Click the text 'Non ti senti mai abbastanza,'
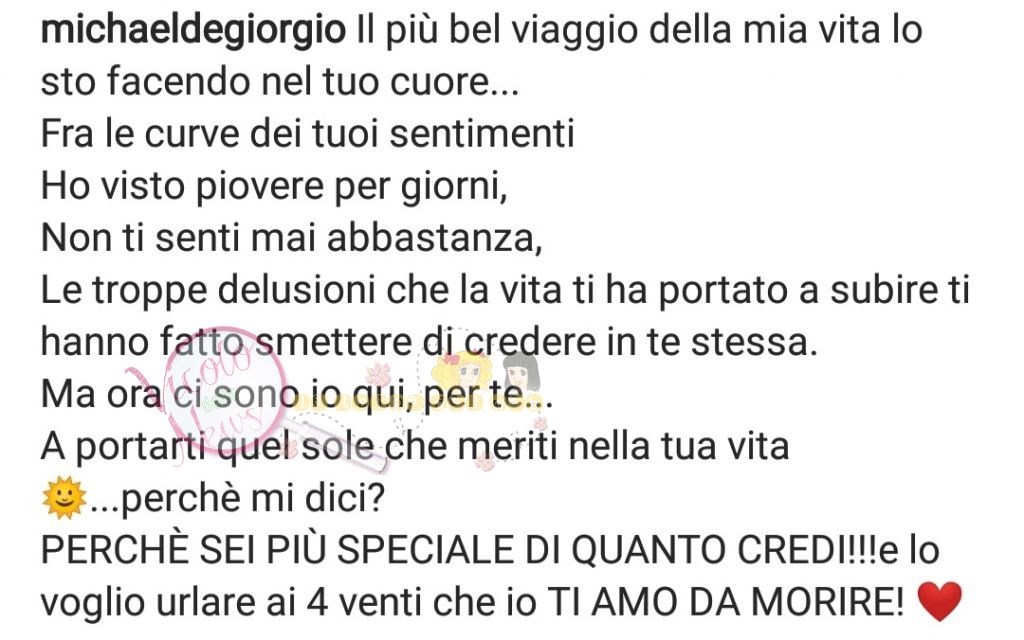Screen dimensions: 1024x640 [292, 238]
